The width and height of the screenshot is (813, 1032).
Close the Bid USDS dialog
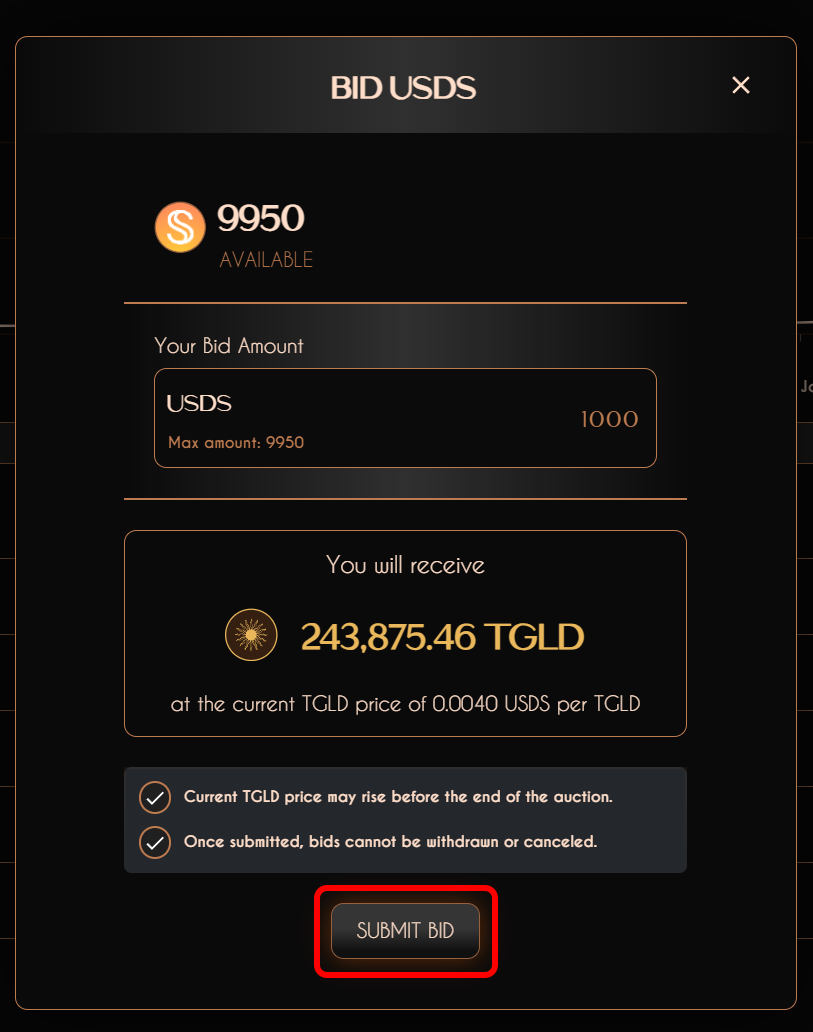tap(740, 86)
